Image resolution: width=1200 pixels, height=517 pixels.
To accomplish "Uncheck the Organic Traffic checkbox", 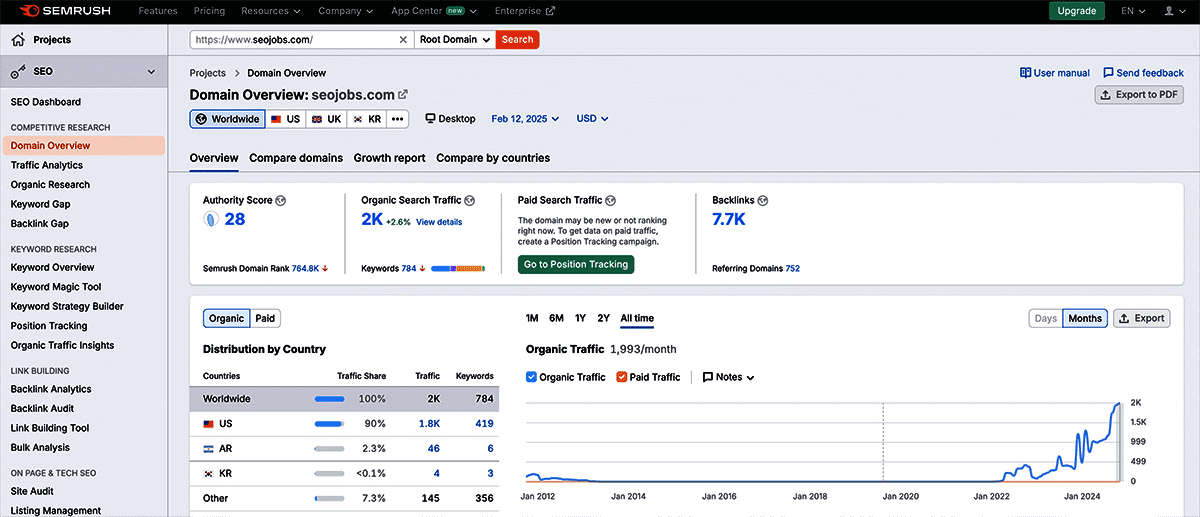I will pyautogui.click(x=531, y=377).
